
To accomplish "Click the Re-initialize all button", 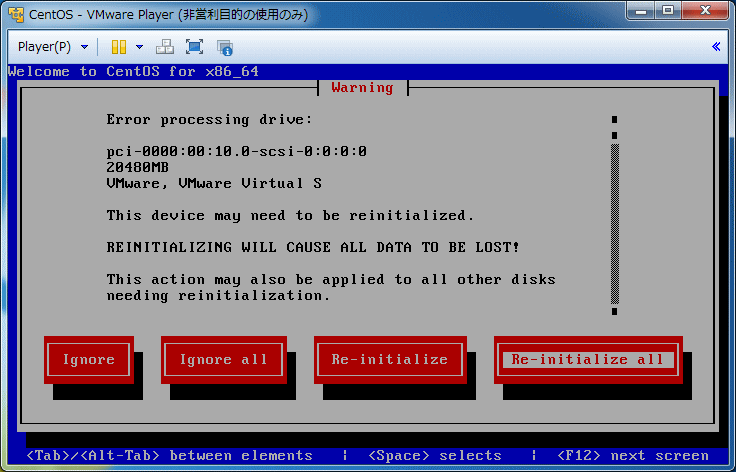I will pyautogui.click(x=588, y=360).
